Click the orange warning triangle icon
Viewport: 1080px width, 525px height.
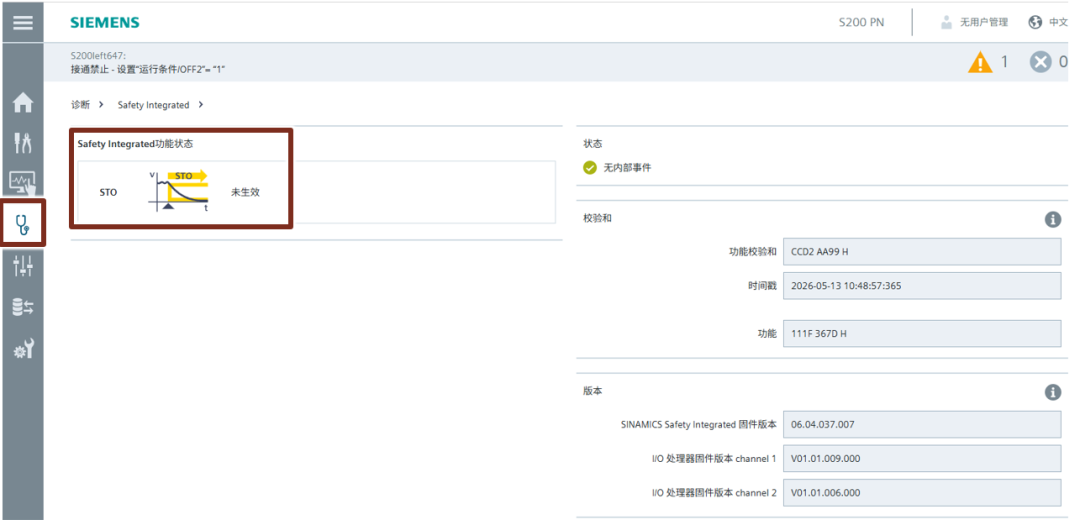click(x=979, y=63)
